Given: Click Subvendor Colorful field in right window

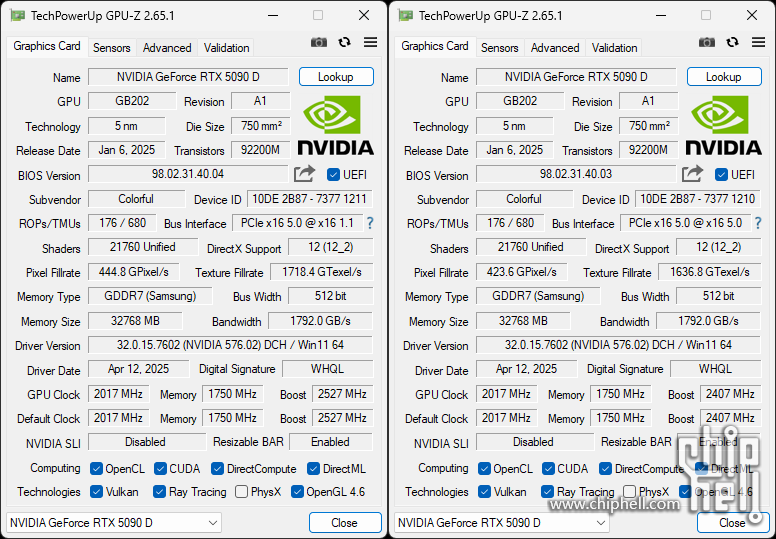Looking at the screenshot, I should click(x=524, y=199).
